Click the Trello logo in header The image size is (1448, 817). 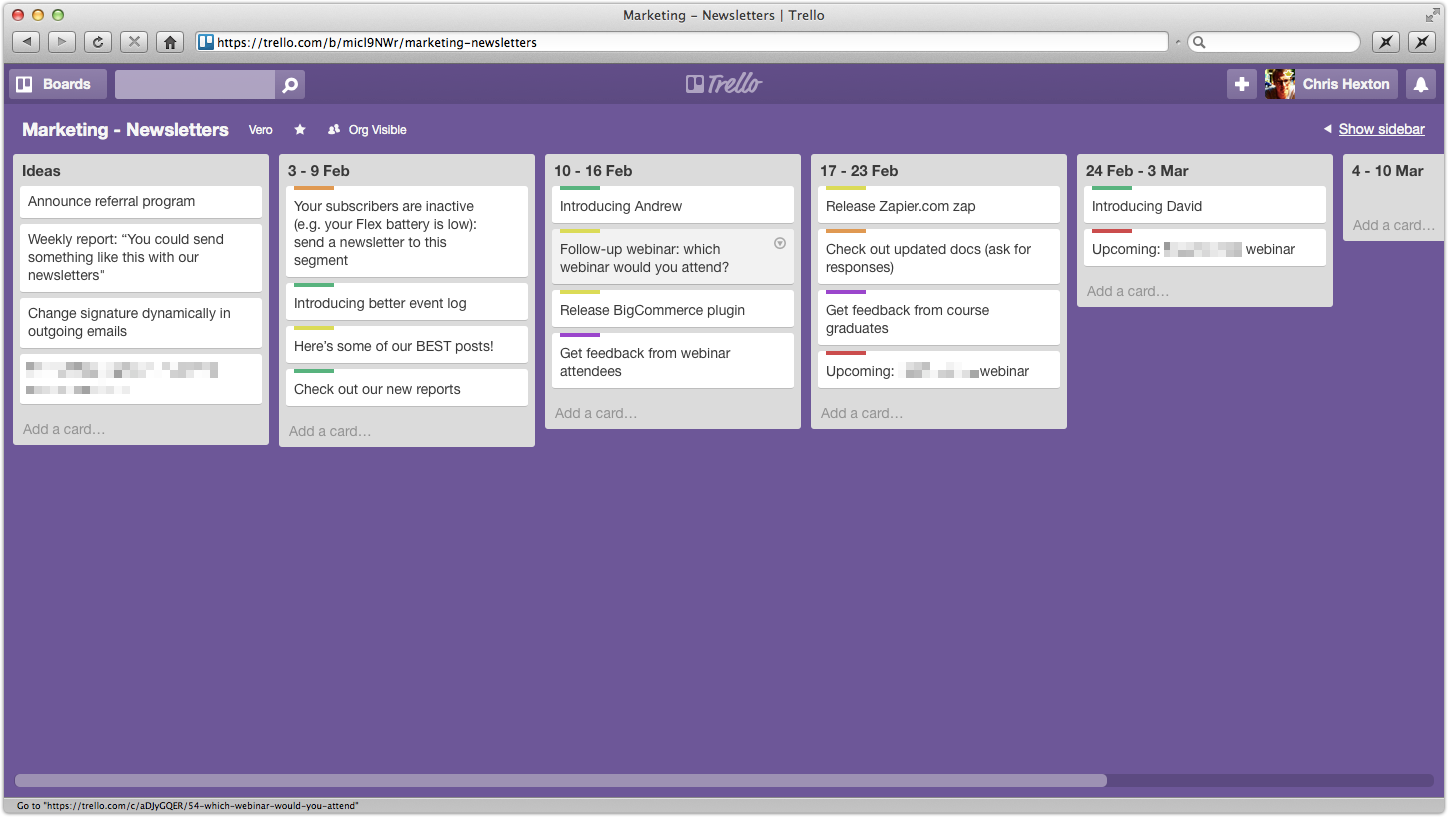[724, 84]
